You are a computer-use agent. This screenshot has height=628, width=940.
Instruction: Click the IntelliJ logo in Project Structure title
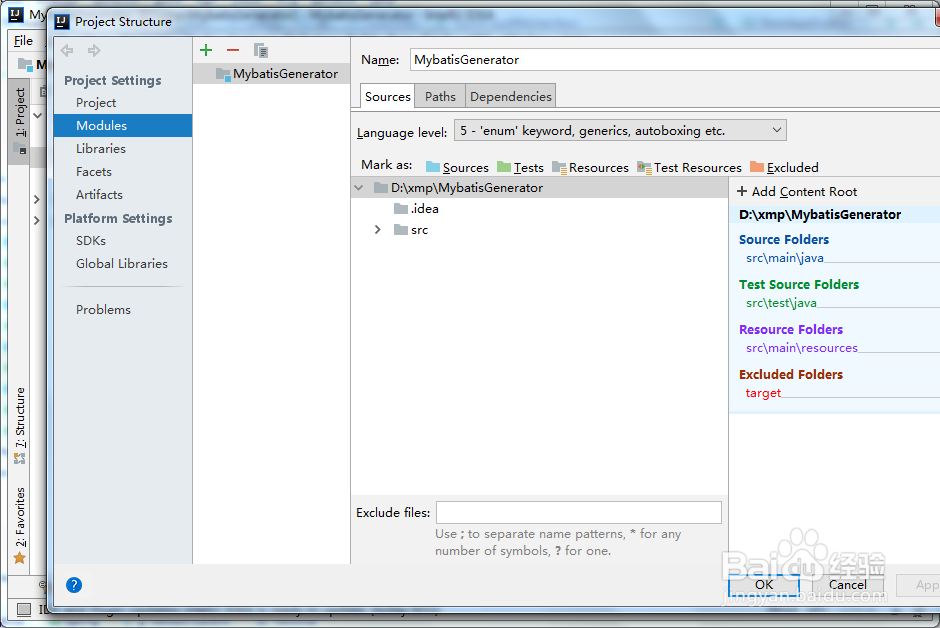point(62,22)
